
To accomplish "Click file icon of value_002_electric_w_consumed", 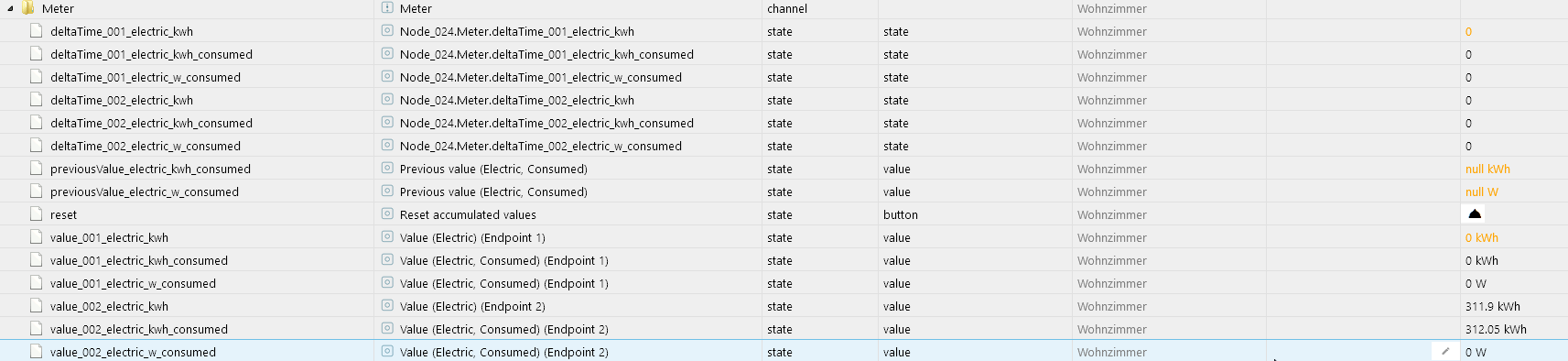I will point(37,352).
